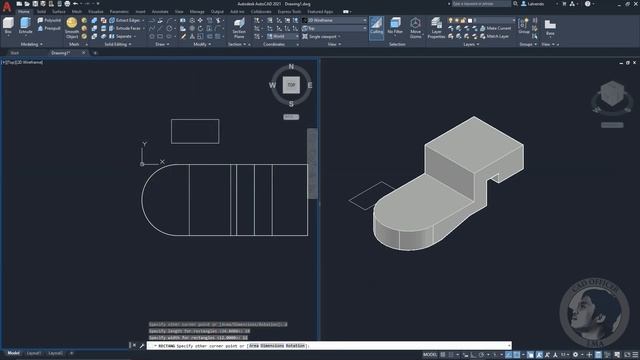
Task: Switch to the Solid ribbon tab
Action: pyautogui.click(x=41, y=12)
